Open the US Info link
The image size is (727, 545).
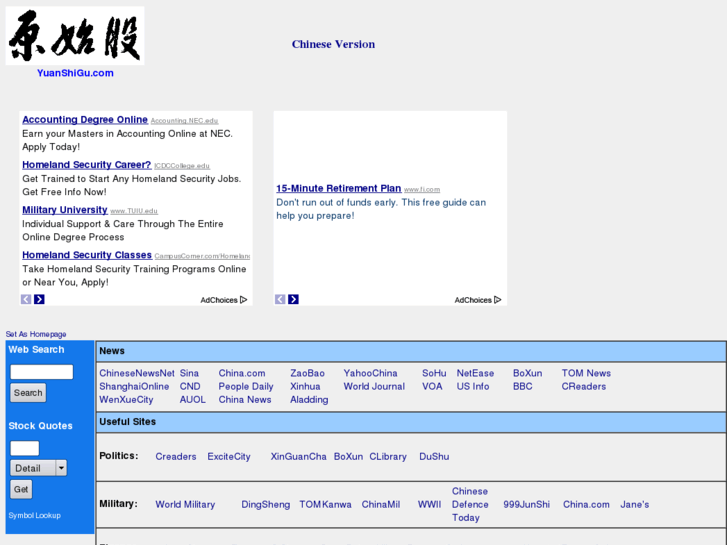(473, 386)
